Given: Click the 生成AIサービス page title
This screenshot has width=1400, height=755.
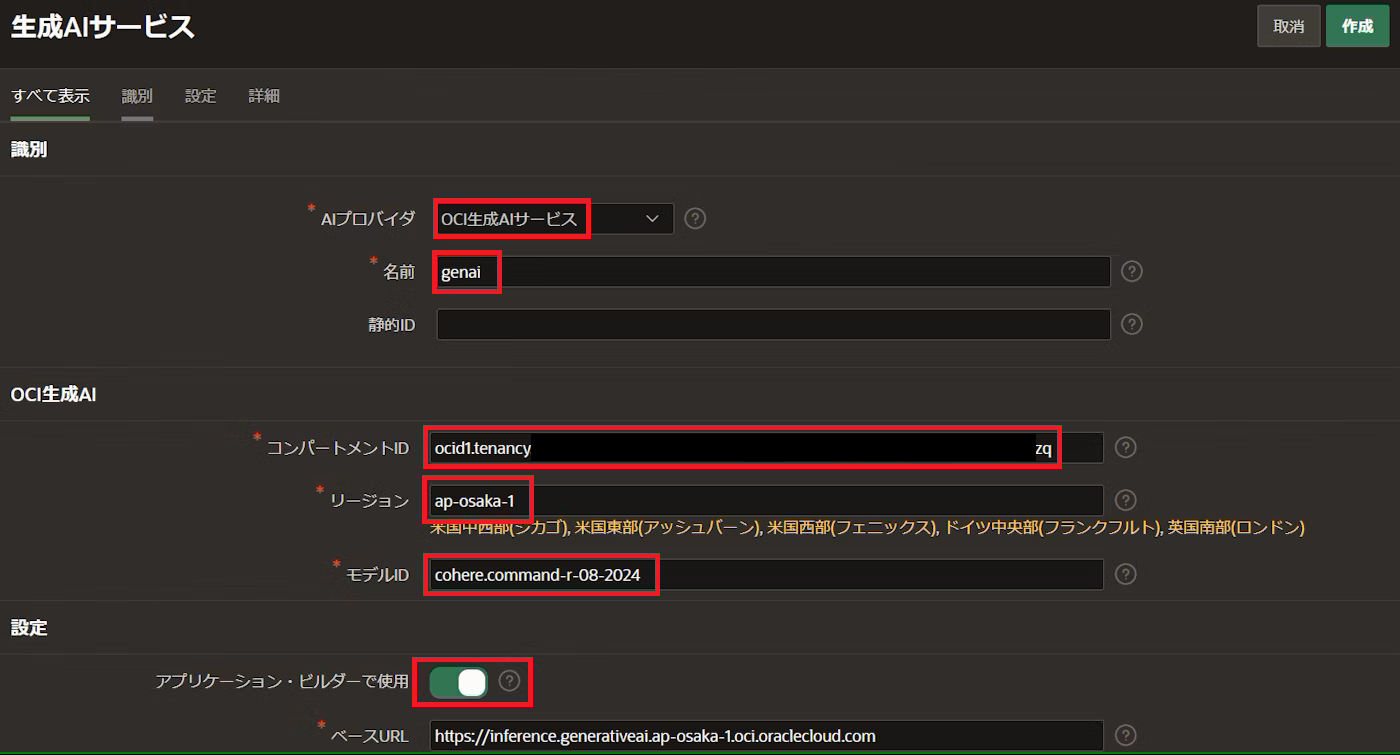Looking at the screenshot, I should (x=102, y=27).
